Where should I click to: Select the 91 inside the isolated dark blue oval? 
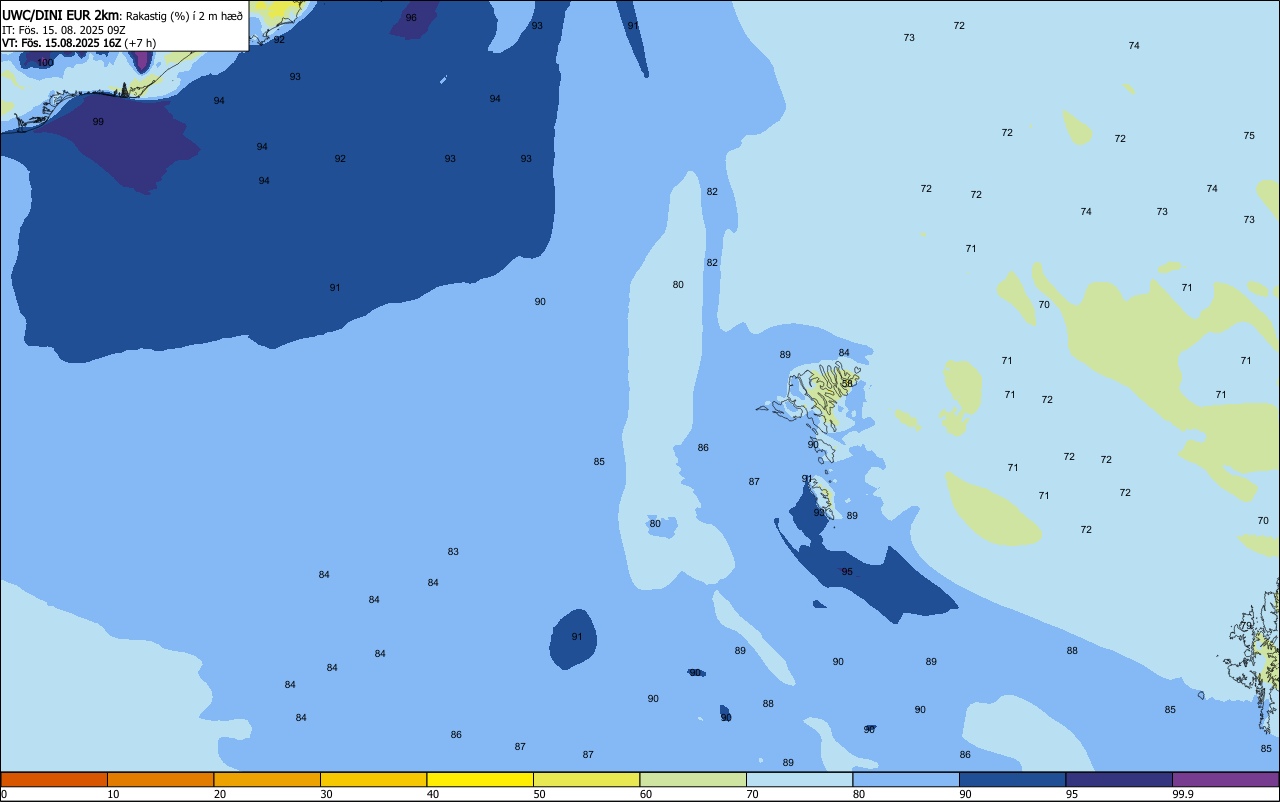point(577,637)
